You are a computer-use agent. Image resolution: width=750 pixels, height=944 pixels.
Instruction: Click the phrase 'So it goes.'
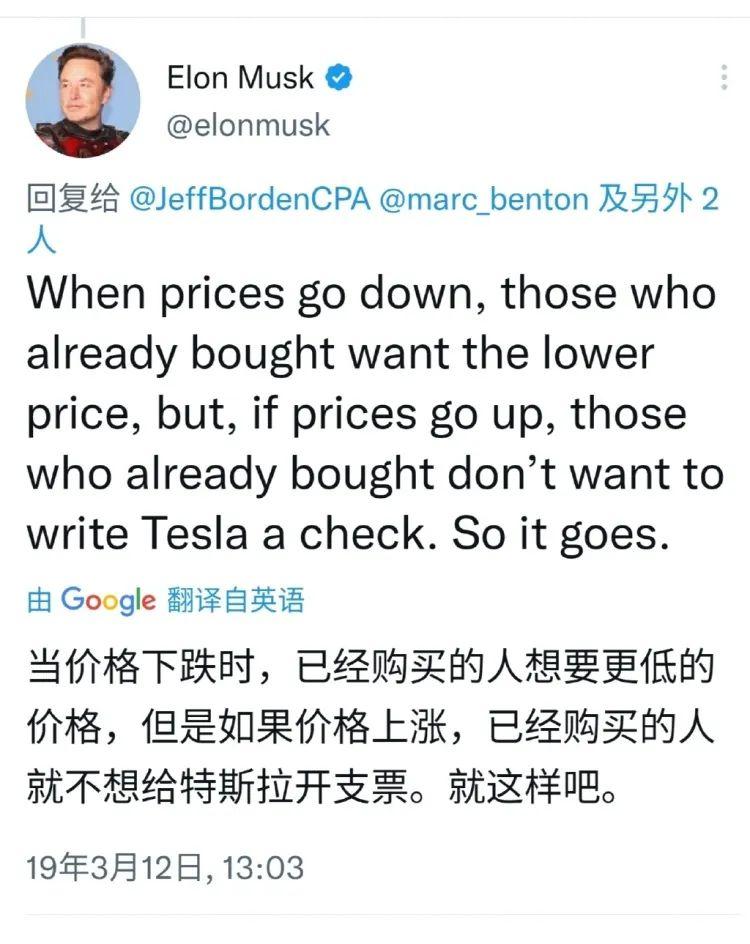pyautogui.click(x=560, y=535)
